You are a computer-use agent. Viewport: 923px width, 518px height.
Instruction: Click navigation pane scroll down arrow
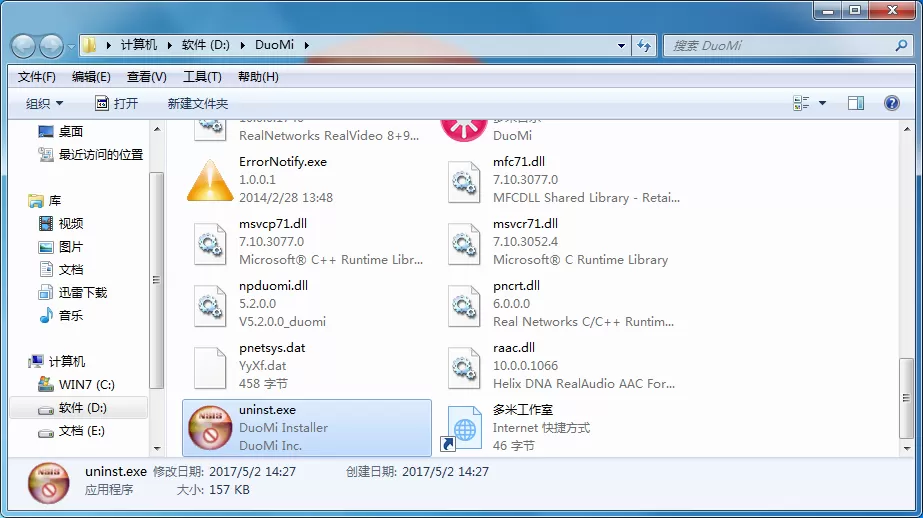coord(157,449)
